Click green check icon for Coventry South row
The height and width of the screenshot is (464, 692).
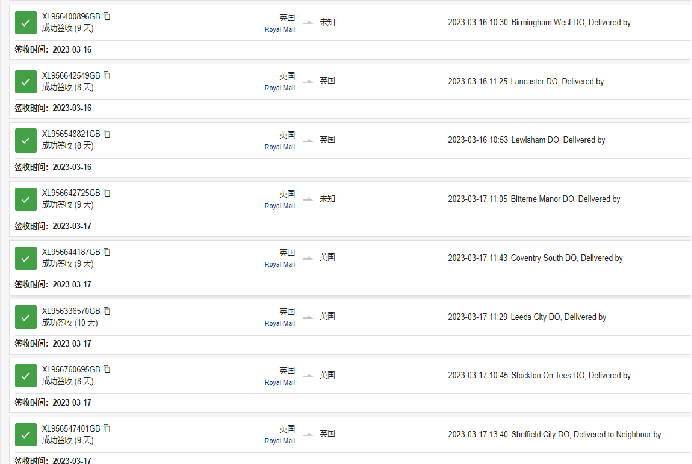[x=26, y=258]
